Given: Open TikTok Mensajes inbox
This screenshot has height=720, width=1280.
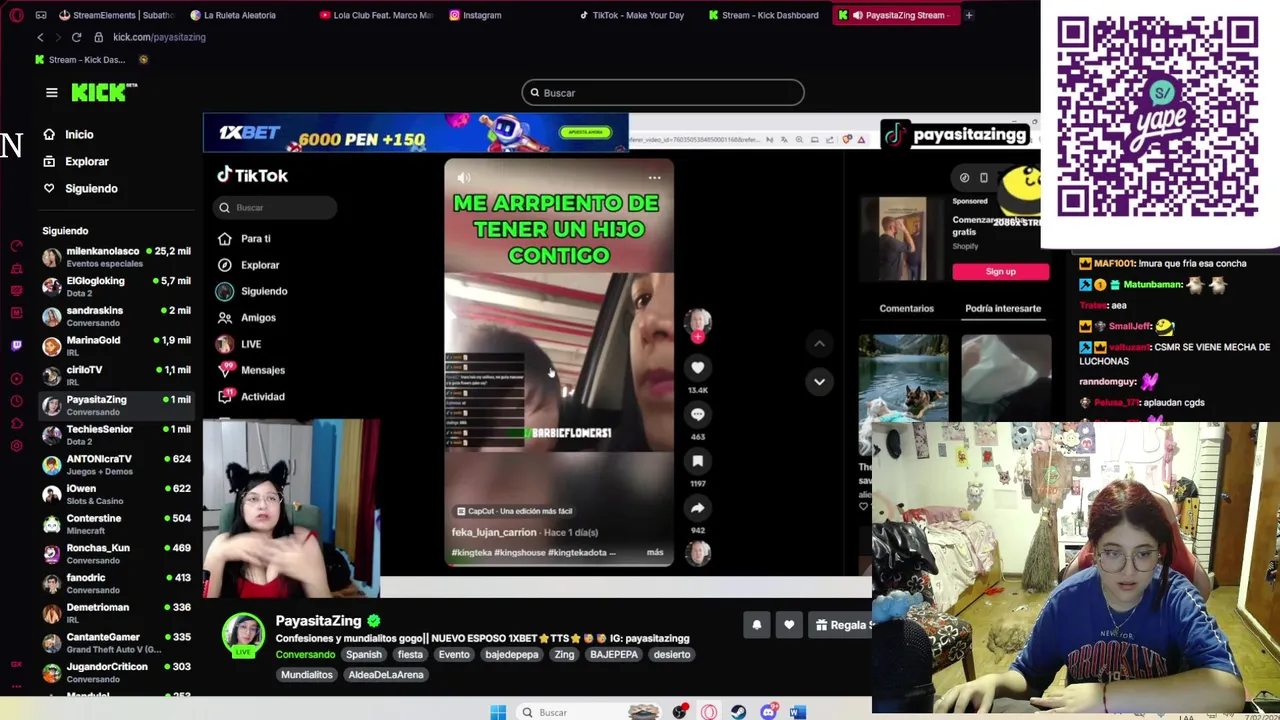Looking at the screenshot, I should [252, 370].
